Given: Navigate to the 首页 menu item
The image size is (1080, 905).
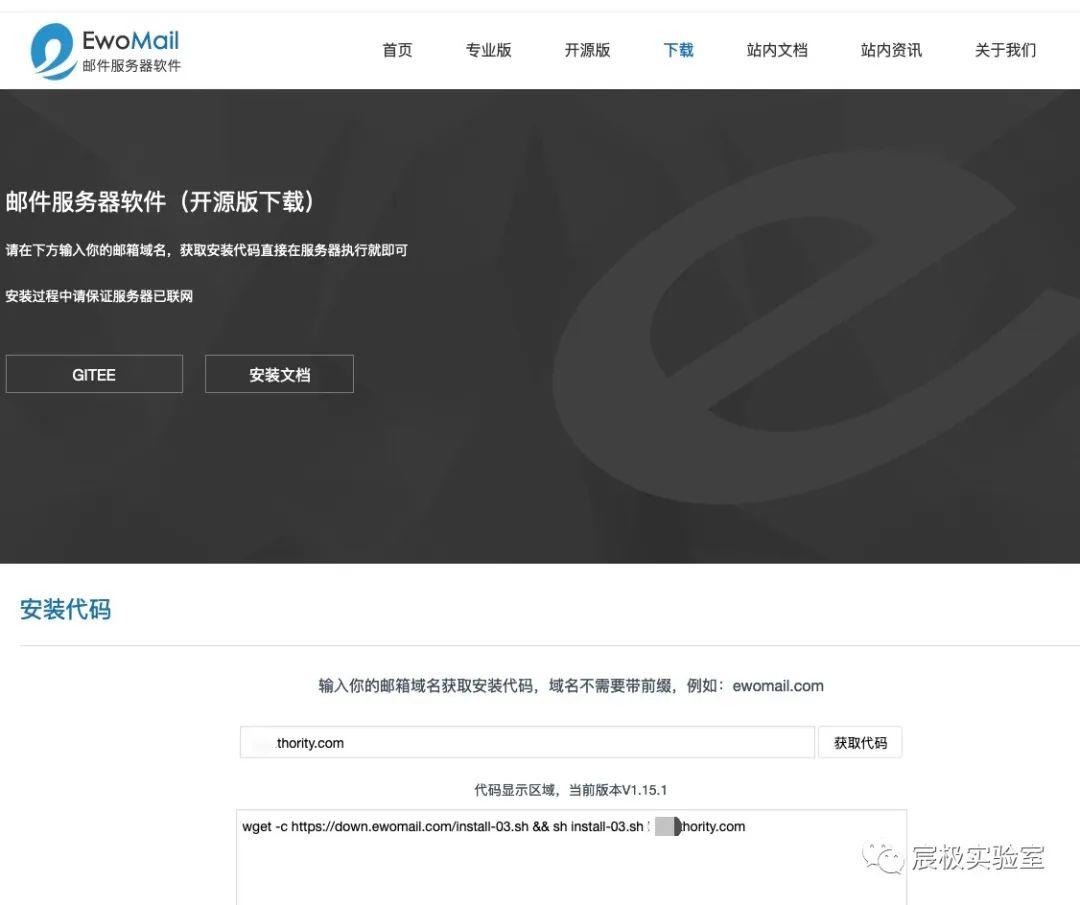Looking at the screenshot, I should click(396, 50).
